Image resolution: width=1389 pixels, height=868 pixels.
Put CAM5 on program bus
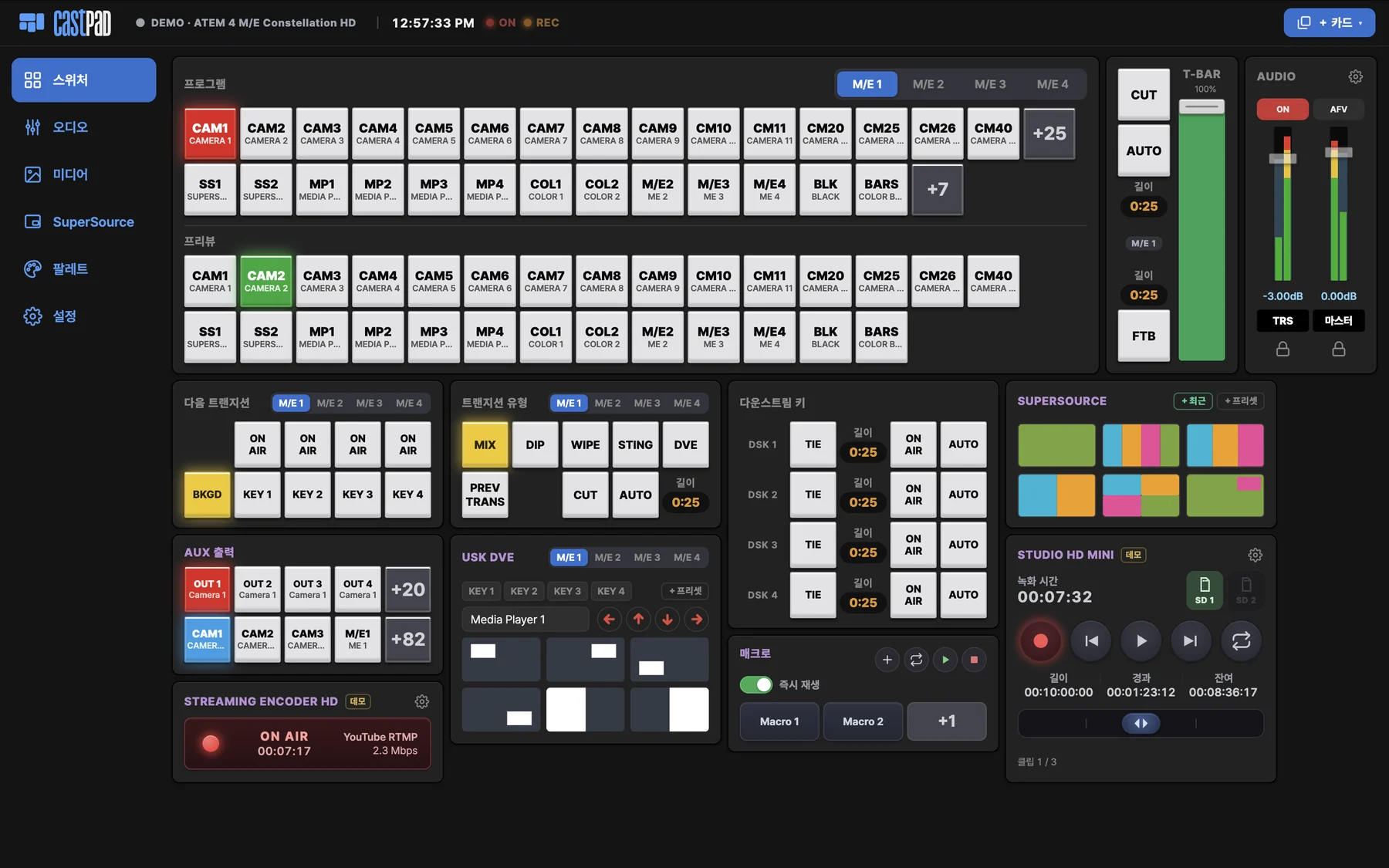(x=434, y=133)
